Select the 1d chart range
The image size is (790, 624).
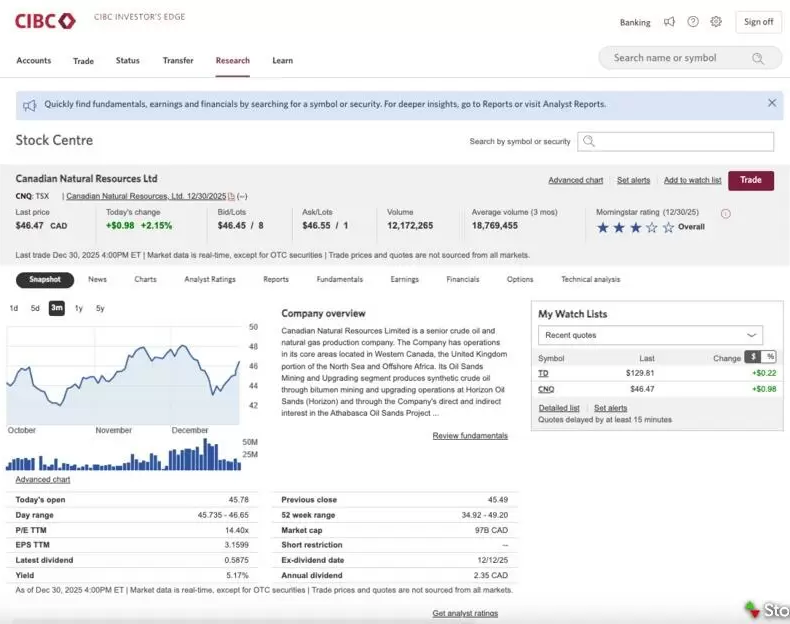tap(14, 308)
